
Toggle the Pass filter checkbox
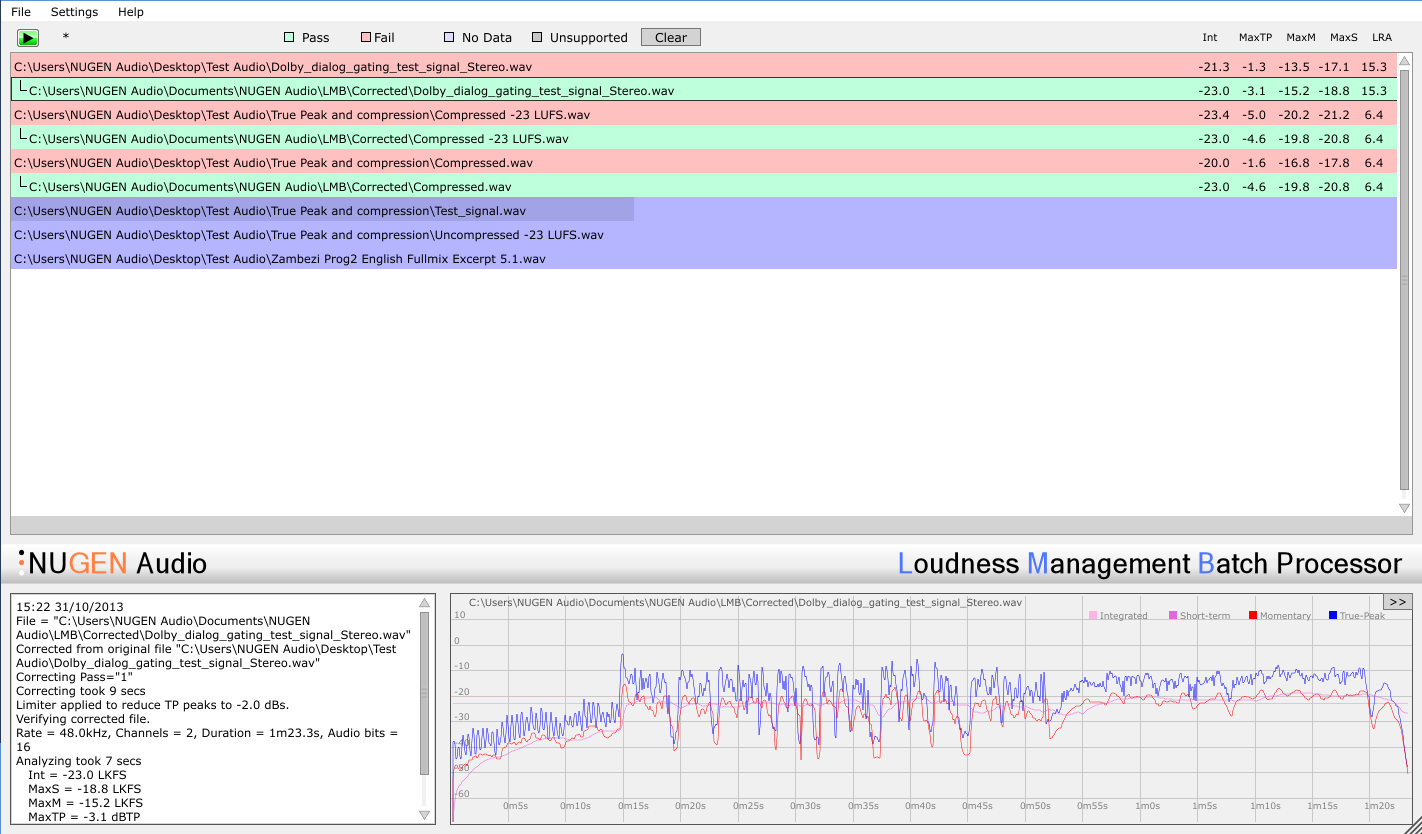289,37
